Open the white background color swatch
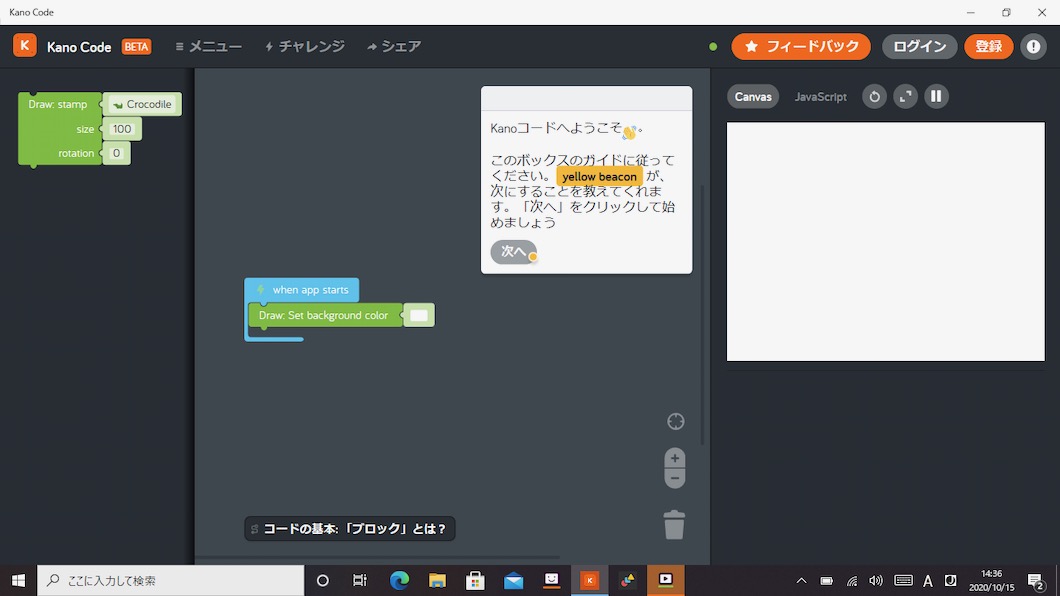Screen dimensions: 1060x596 pyautogui.click(x=419, y=316)
